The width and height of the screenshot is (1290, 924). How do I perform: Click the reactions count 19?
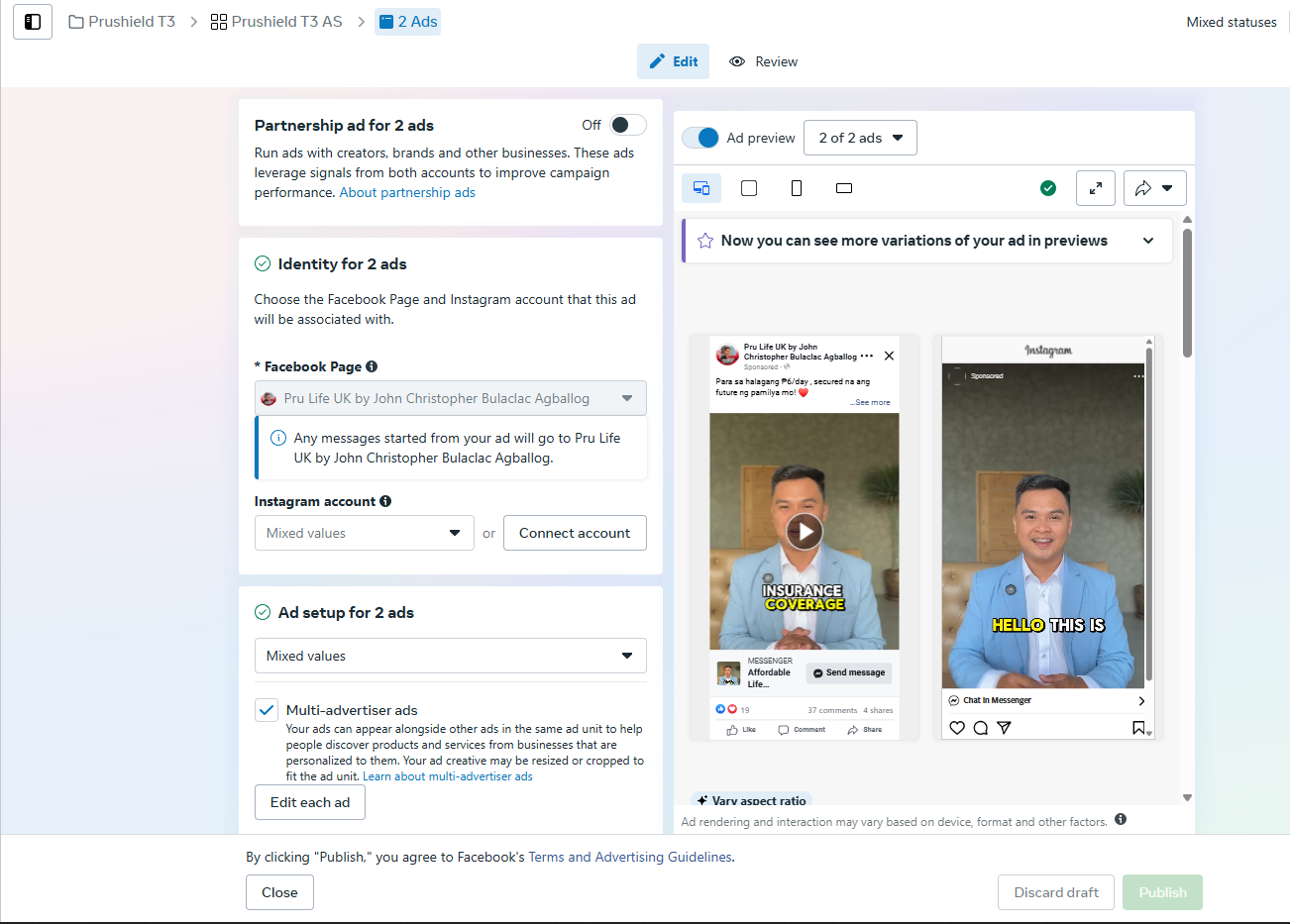745,710
